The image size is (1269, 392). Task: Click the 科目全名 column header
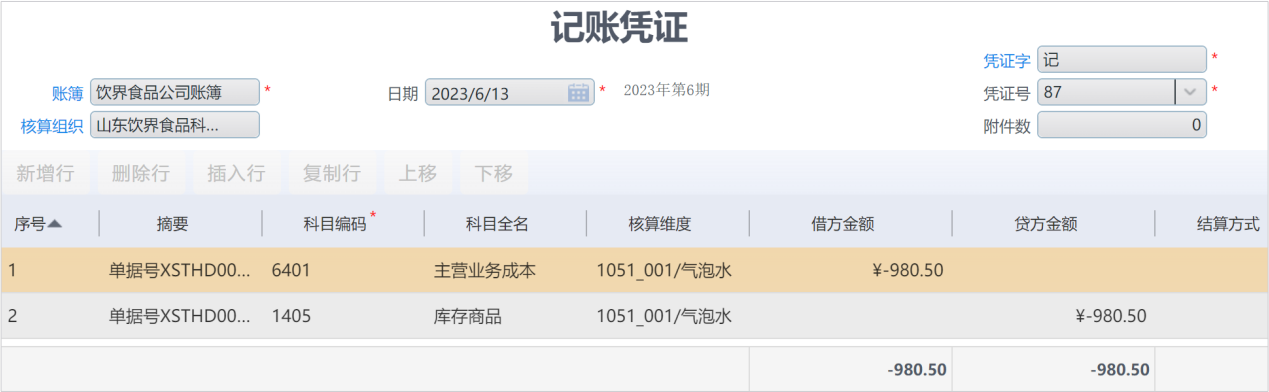tap(497, 224)
